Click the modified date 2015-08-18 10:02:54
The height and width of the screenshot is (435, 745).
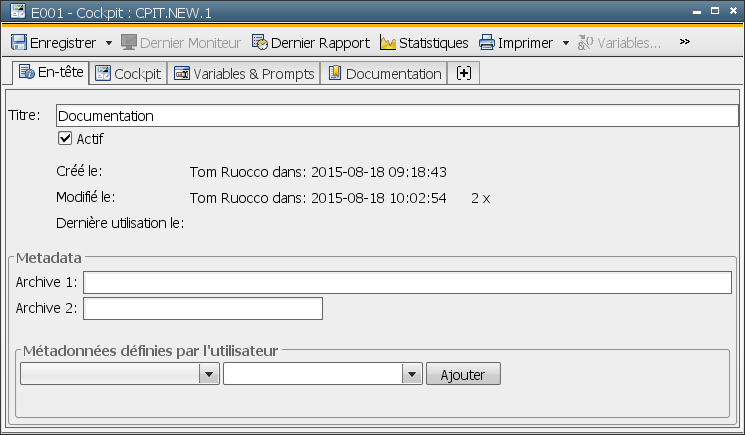(379, 198)
